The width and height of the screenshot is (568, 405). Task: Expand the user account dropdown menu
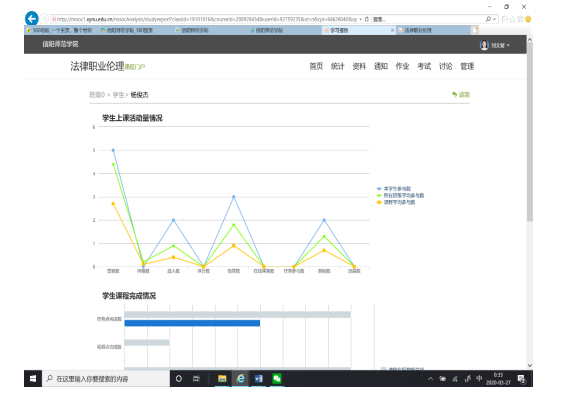[x=495, y=45]
